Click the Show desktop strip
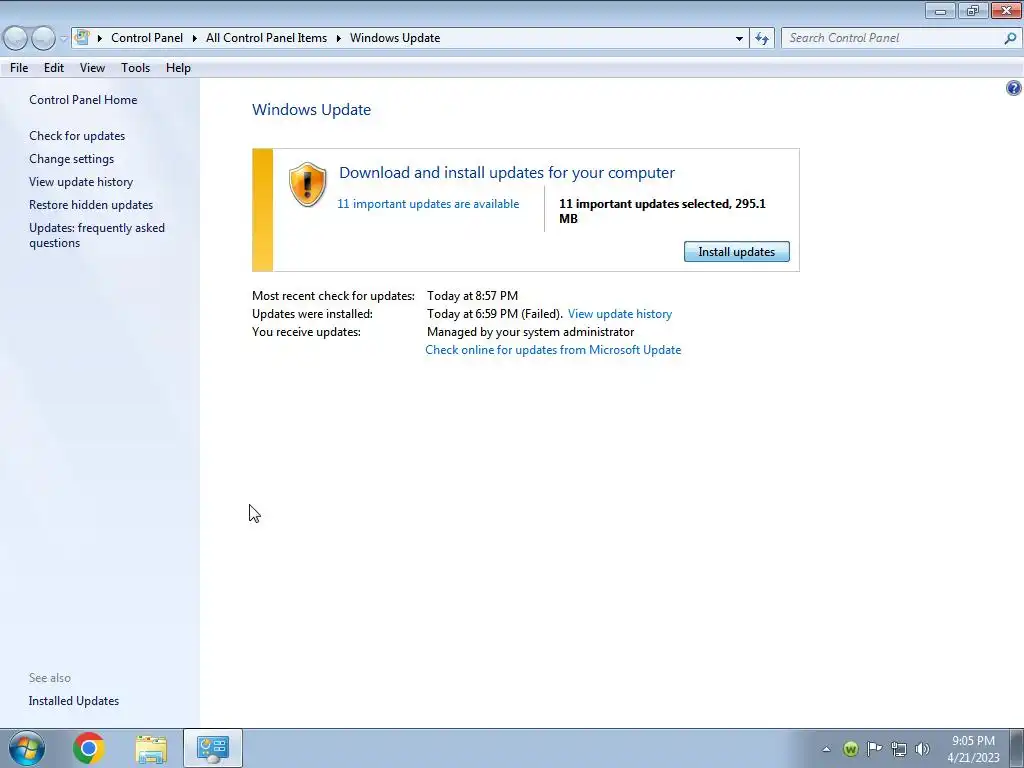1024x768 pixels. tap(1017, 748)
